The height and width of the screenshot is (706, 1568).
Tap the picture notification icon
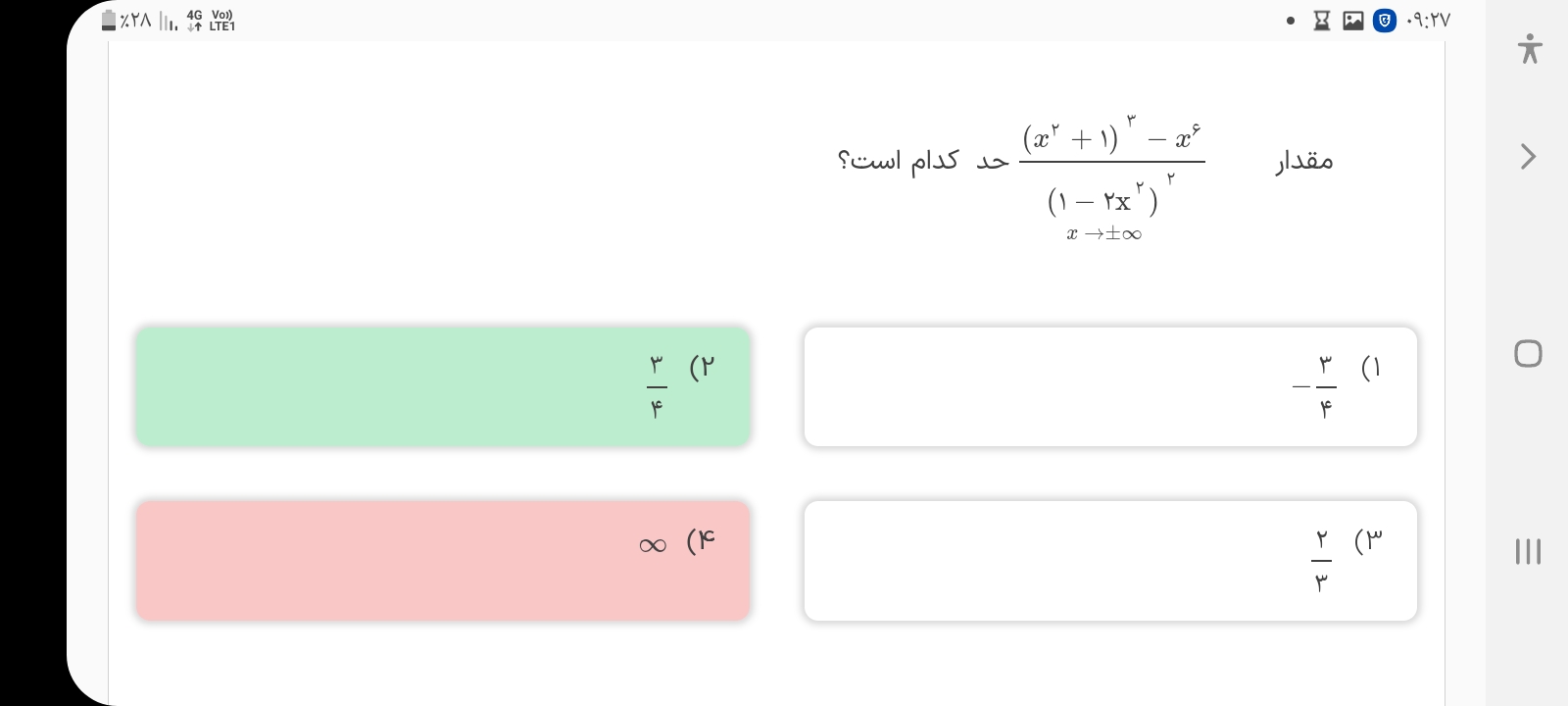1353,21
